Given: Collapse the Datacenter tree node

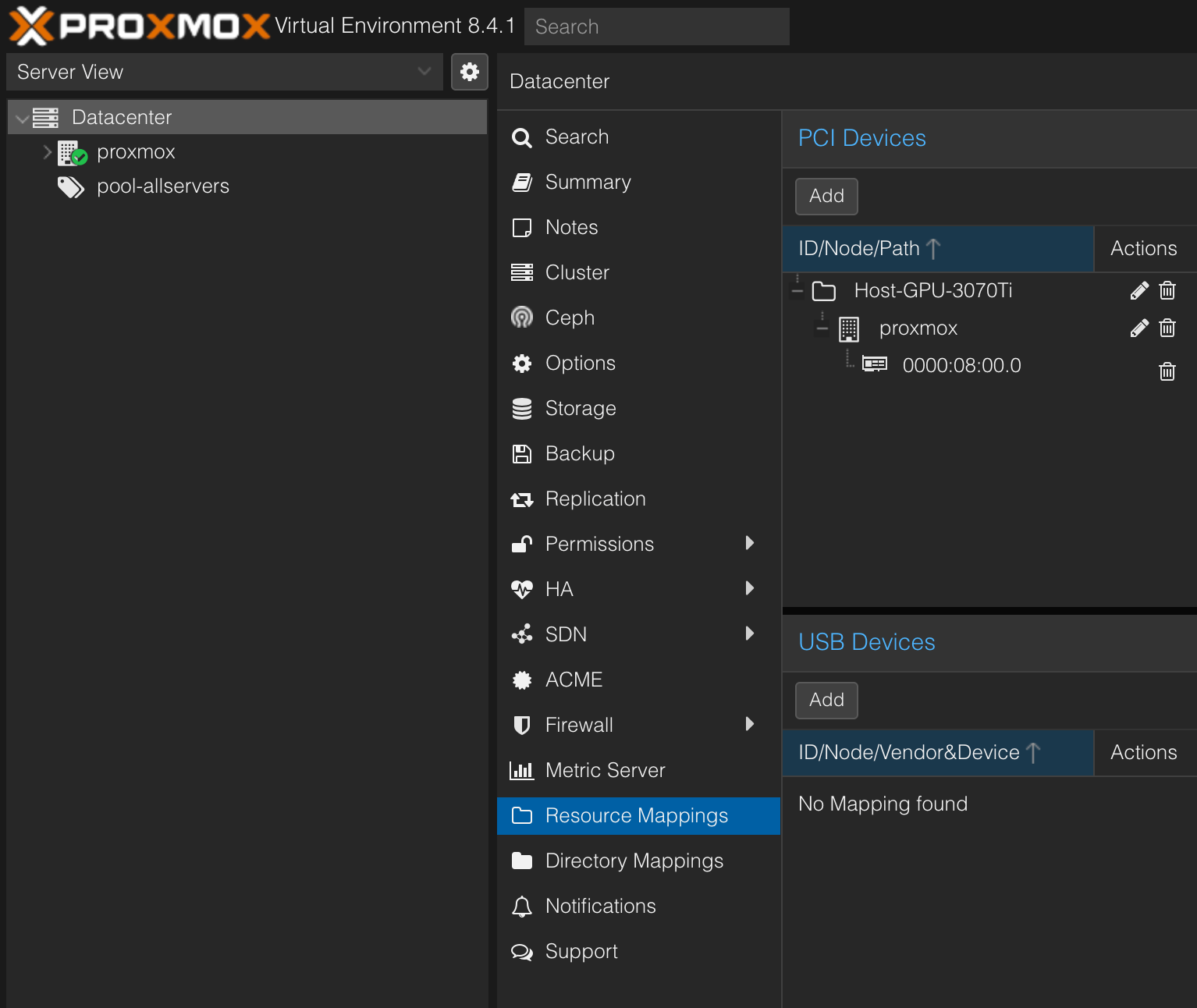Looking at the screenshot, I should coord(22,119).
